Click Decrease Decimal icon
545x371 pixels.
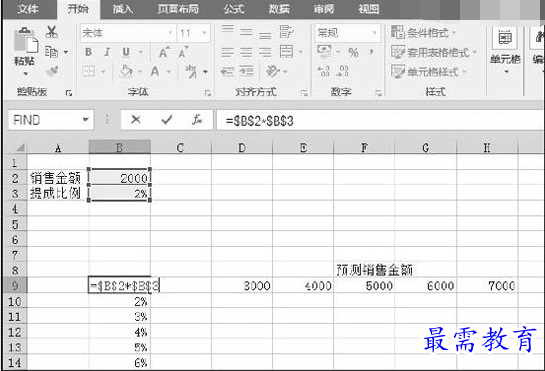point(343,72)
